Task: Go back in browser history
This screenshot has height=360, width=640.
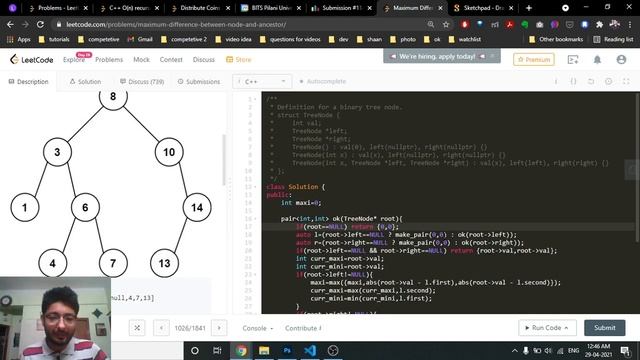Action: click(10, 24)
